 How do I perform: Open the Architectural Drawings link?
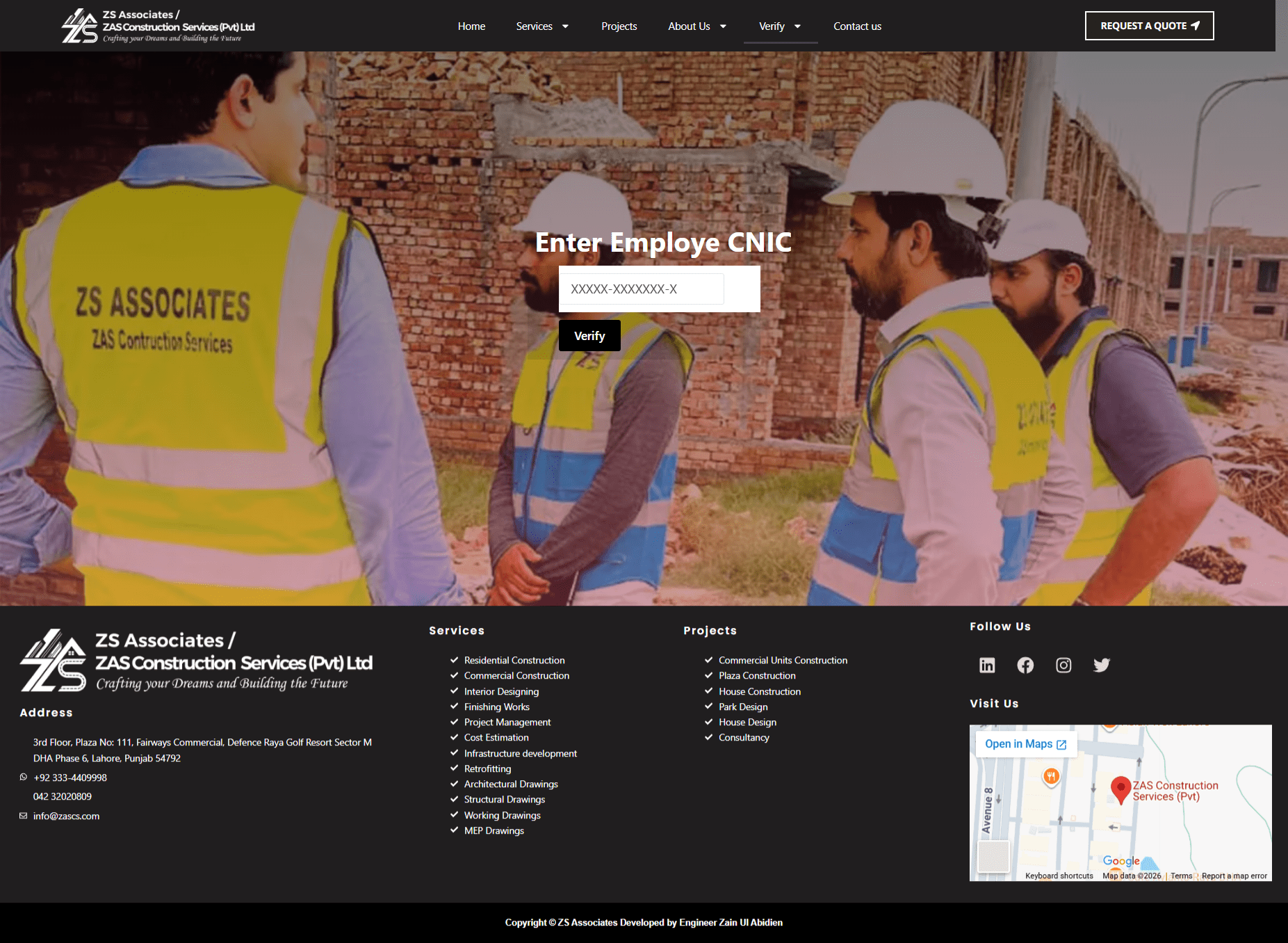click(x=511, y=784)
